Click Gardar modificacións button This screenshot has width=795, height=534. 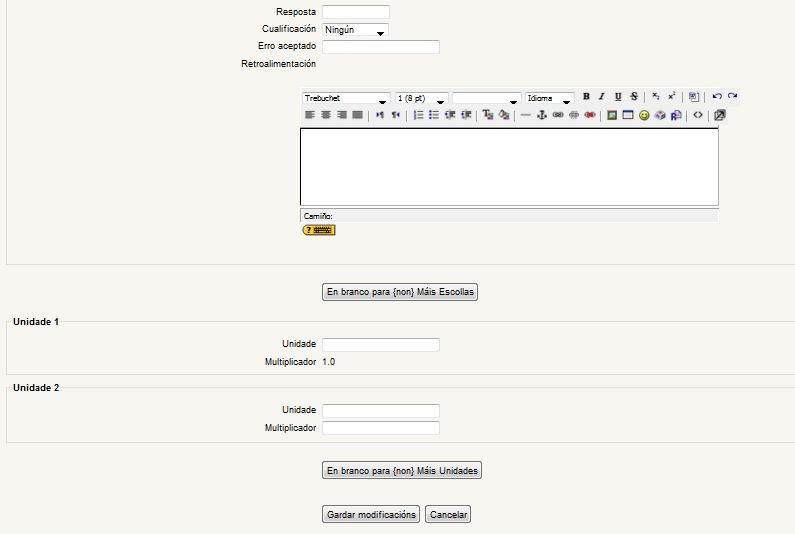coord(371,515)
